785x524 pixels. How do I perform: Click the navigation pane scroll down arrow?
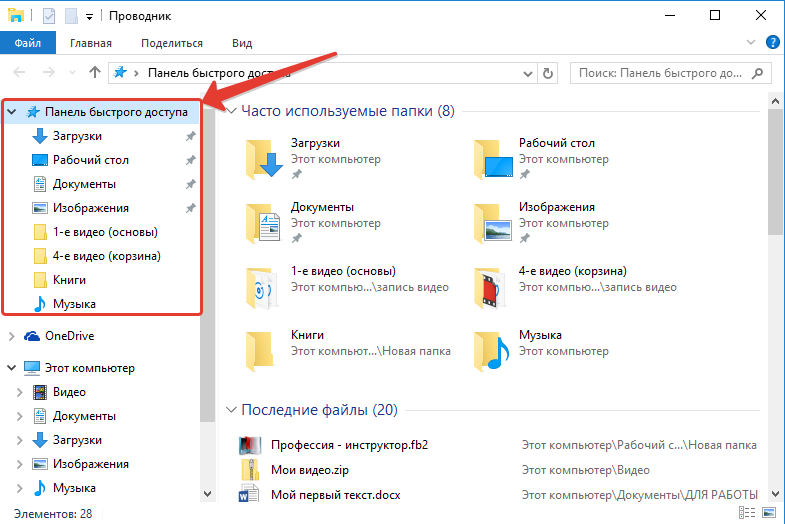(x=207, y=494)
